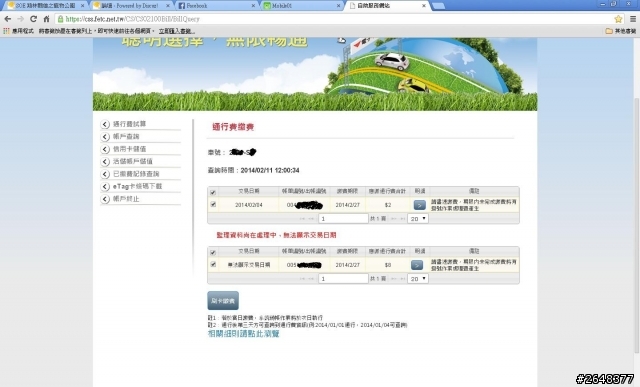Go back with the browser back arrow
Screen dimensions: 640x387
pyautogui.click(x=8, y=19)
